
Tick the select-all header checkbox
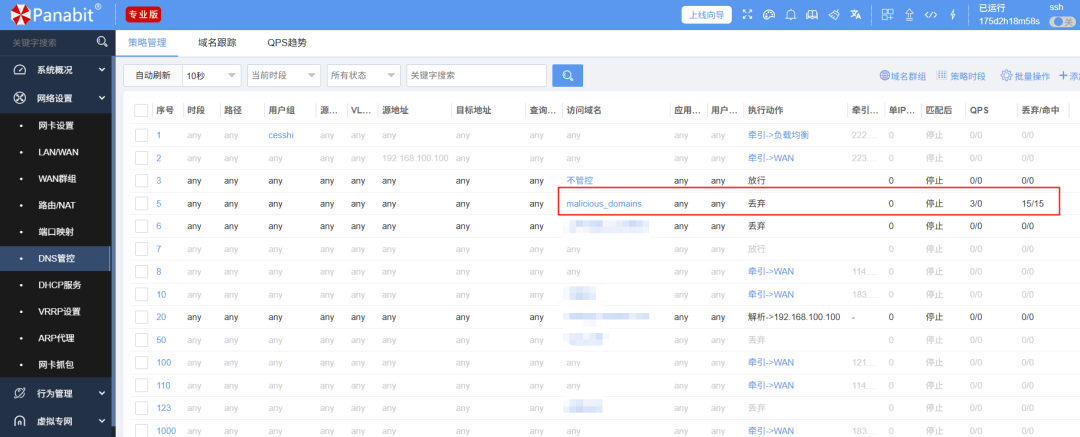(141, 110)
